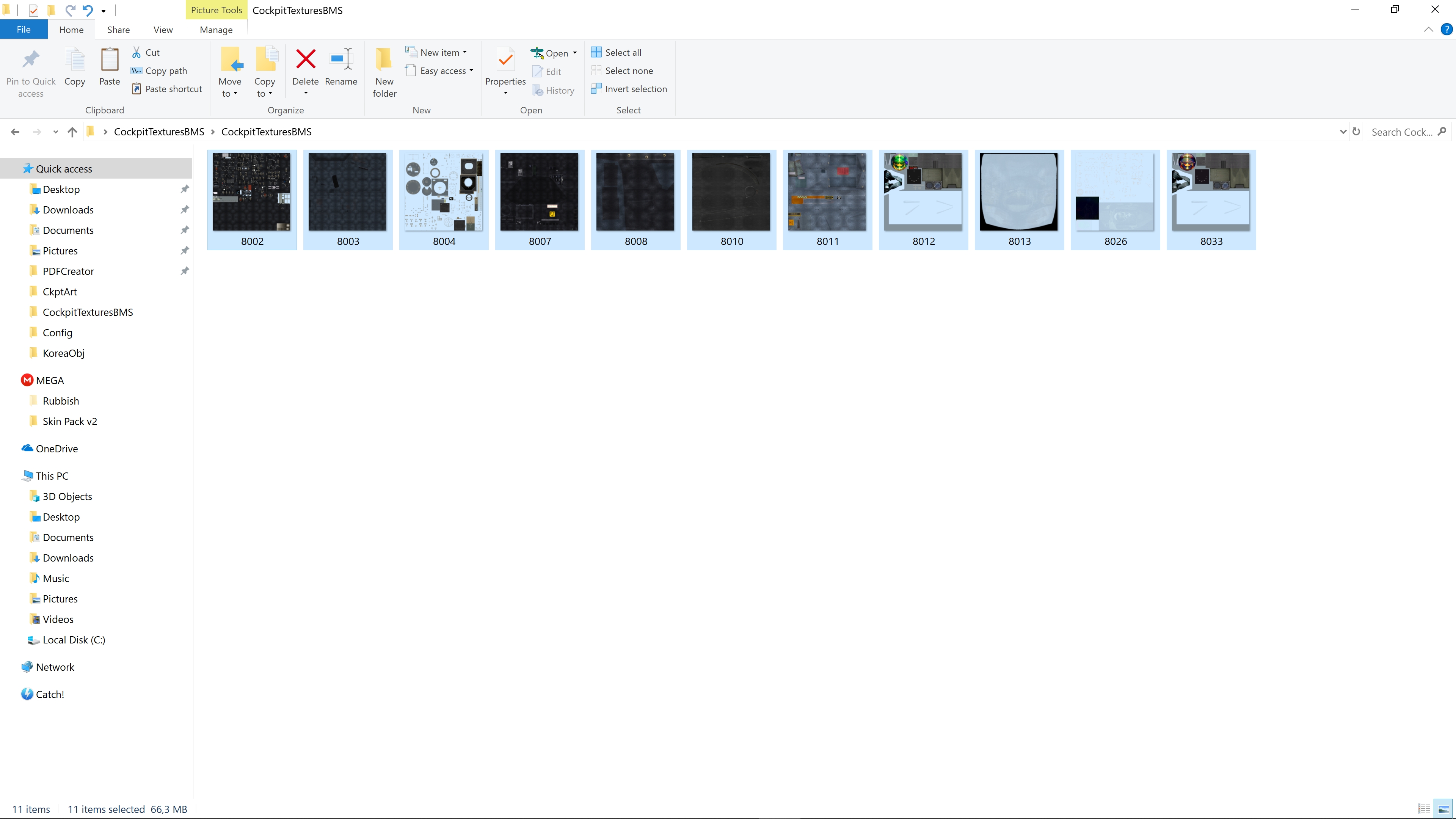Select the 8013 texture thumbnail
1456x819 pixels.
(x=1019, y=199)
